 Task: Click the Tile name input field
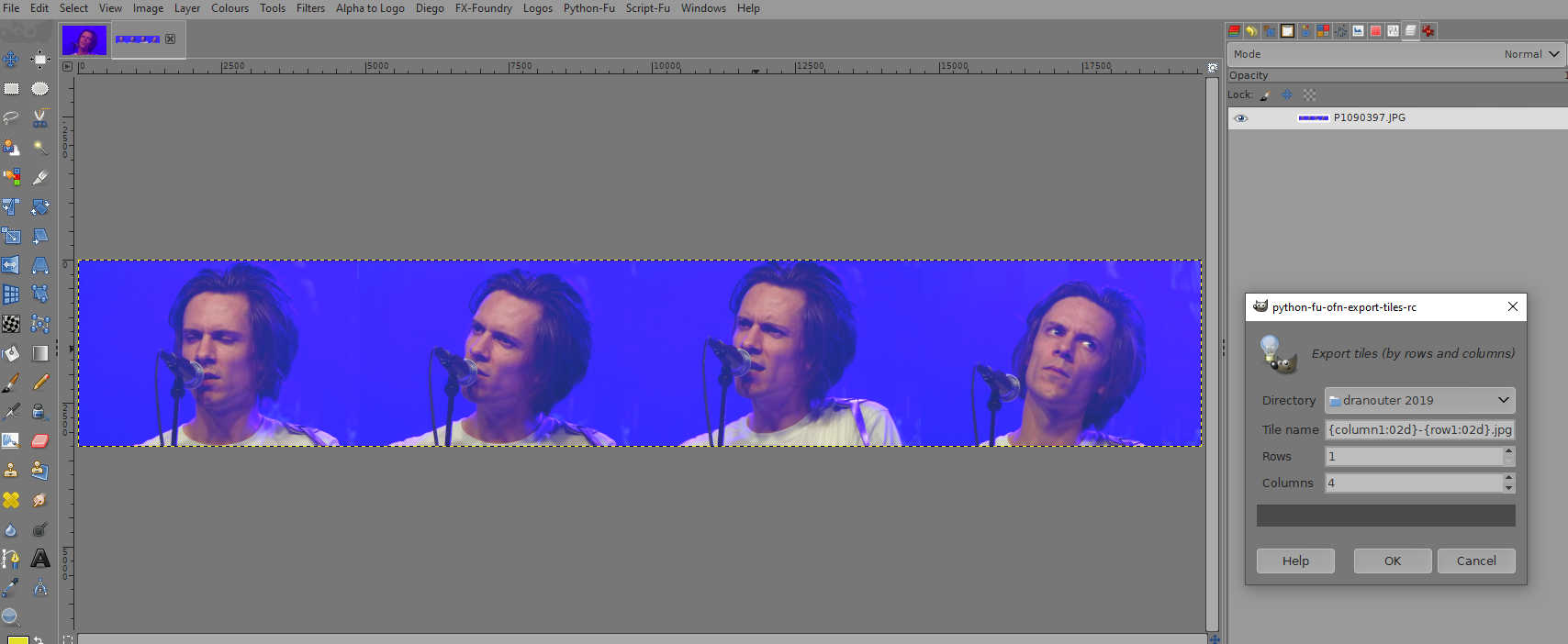pos(1419,429)
